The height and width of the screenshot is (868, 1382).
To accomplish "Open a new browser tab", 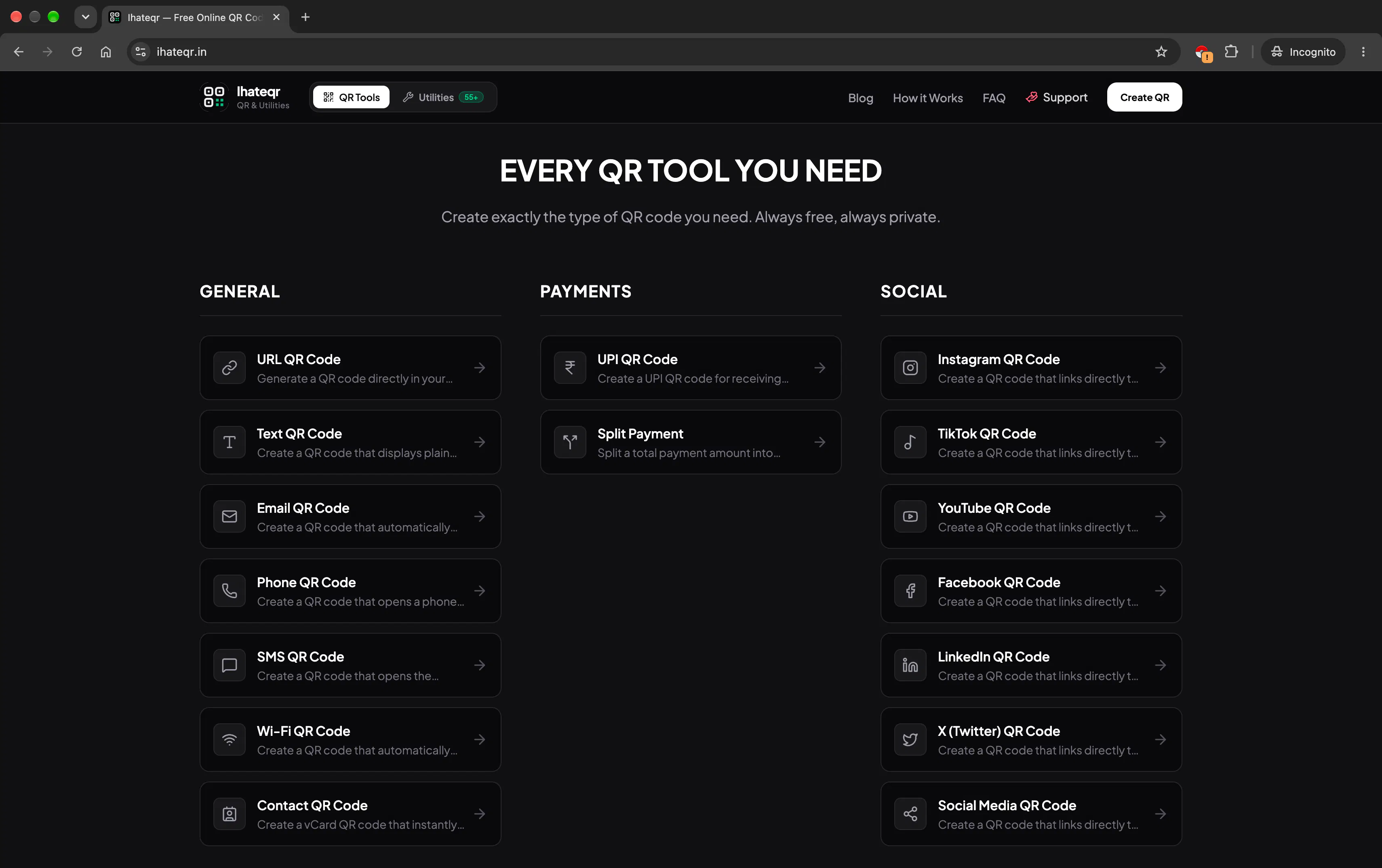I will tap(305, 17).
